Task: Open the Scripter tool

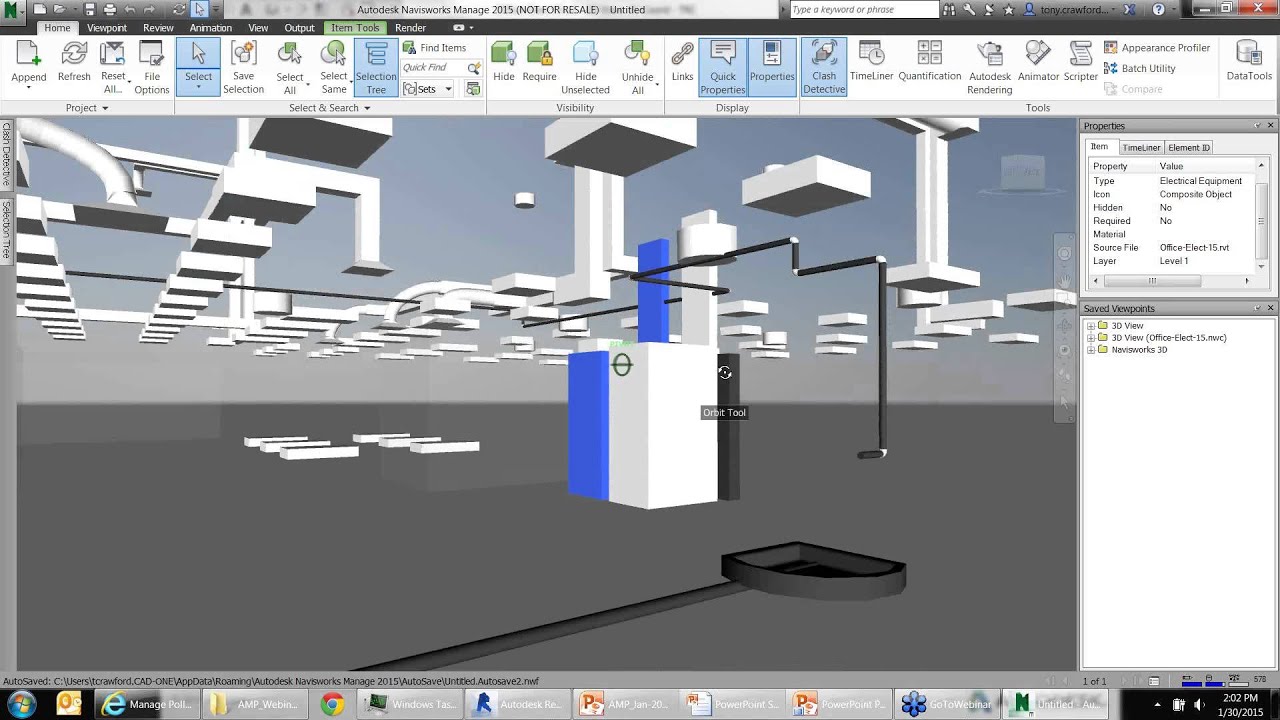Action: pyautogui.click(x=1080, y=62)
